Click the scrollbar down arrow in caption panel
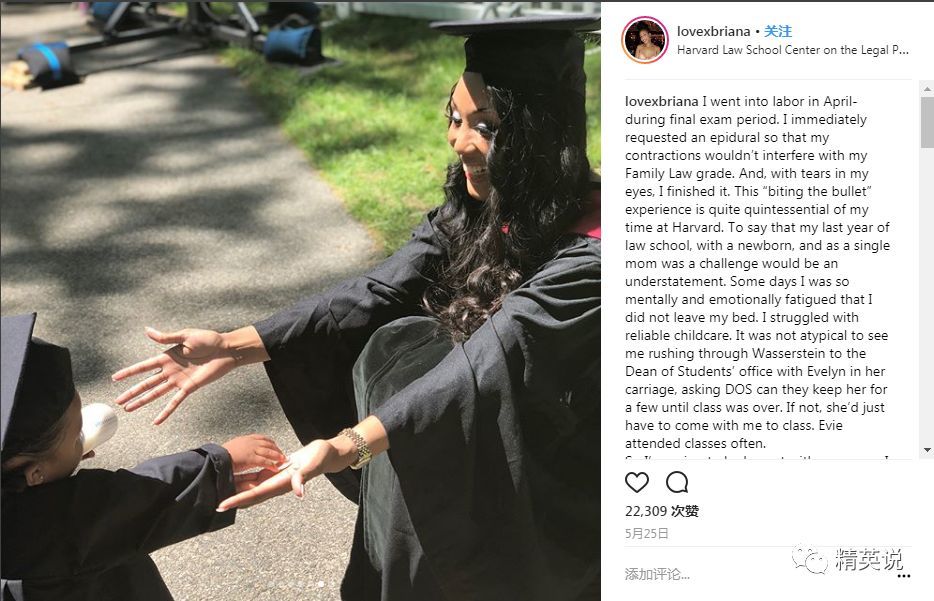 tap(927, 450)
